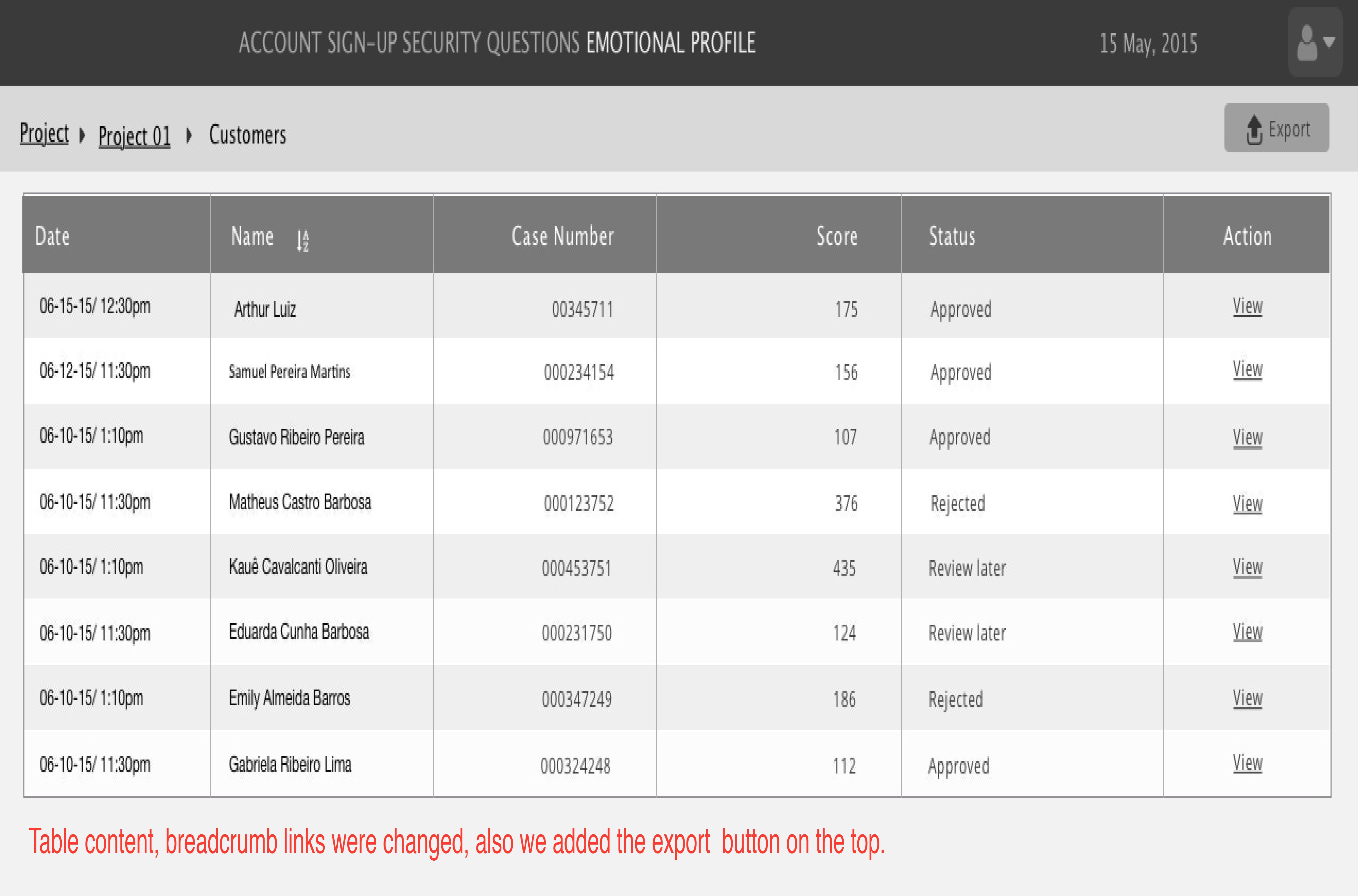
Task: Click the Case Number column header
Action: (x=563, y=236)
